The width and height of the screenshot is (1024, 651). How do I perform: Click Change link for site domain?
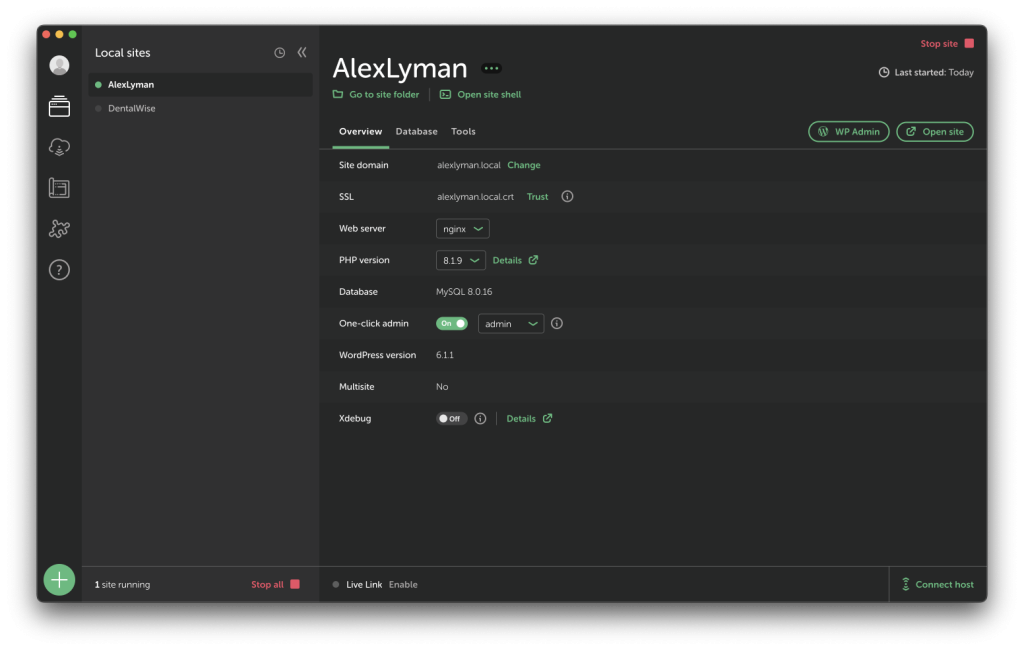point(524,165)
